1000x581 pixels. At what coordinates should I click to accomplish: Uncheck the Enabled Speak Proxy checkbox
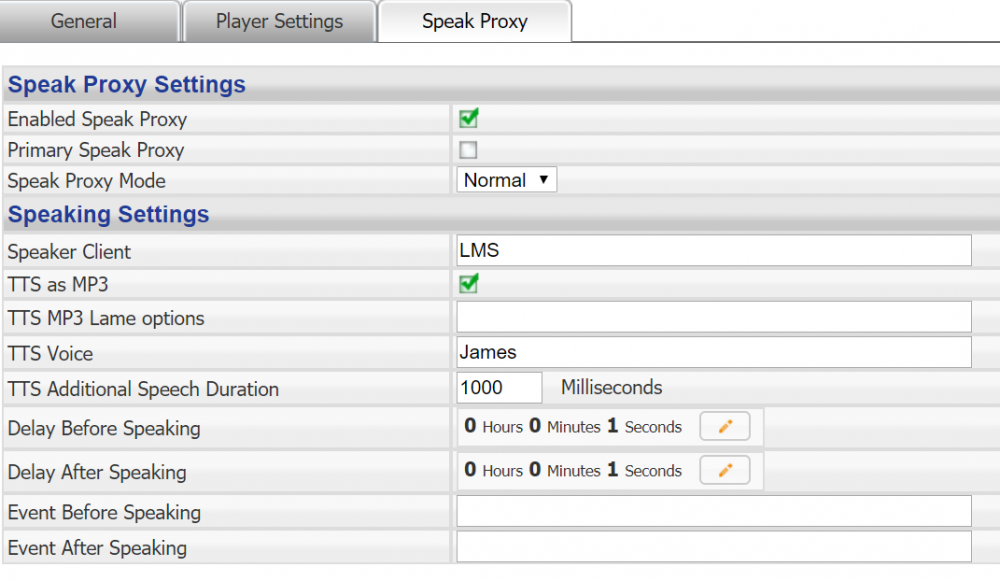pos(468,119)
